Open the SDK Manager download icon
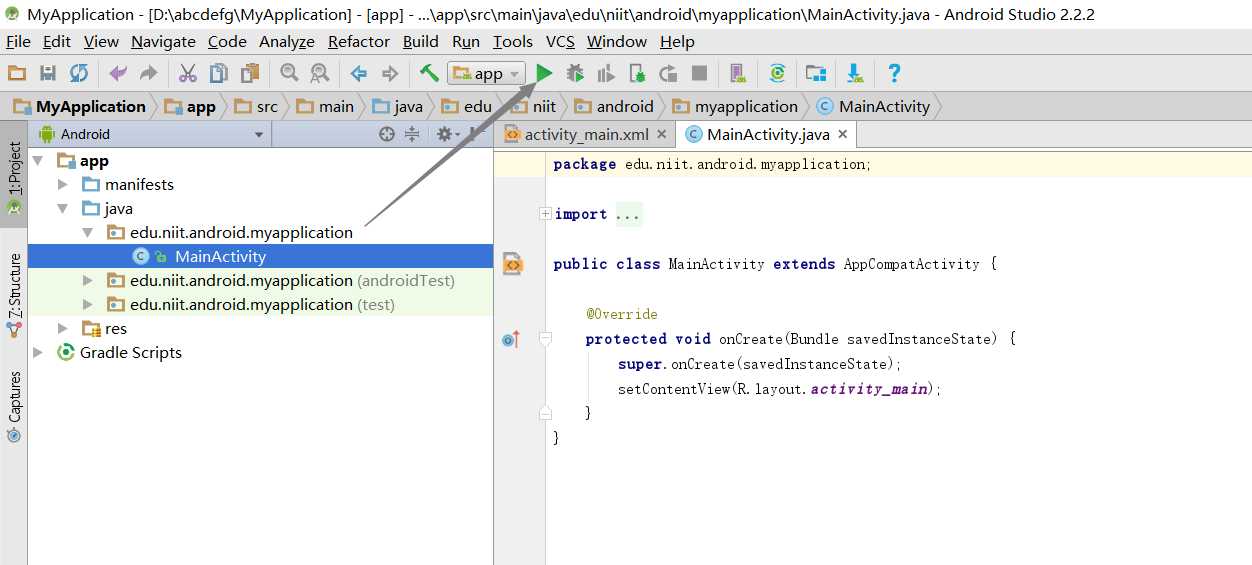Image resolution: width=1252 pixels, height=565 pixels. (855, 73)
